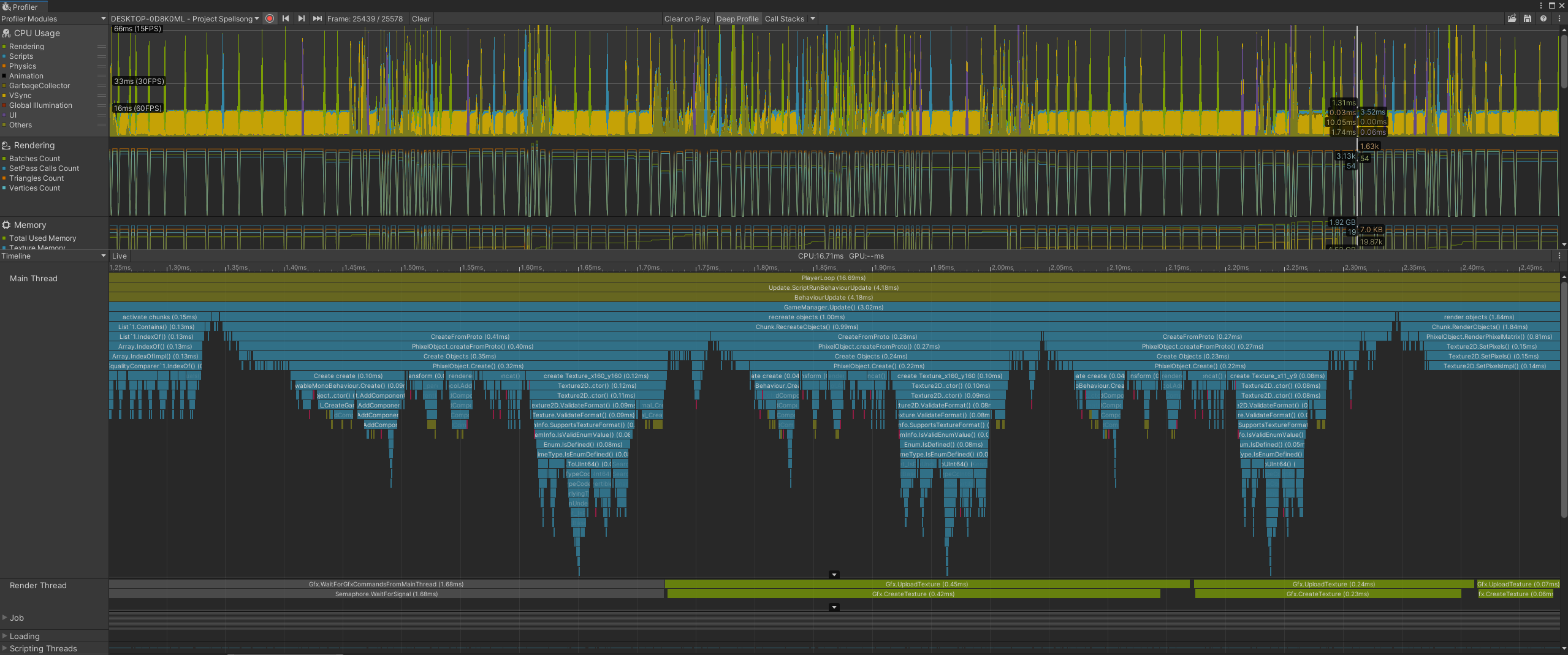Open the load profiler data icon
This screenshot has width=1568, height=655.
[x=1512, y=18]
